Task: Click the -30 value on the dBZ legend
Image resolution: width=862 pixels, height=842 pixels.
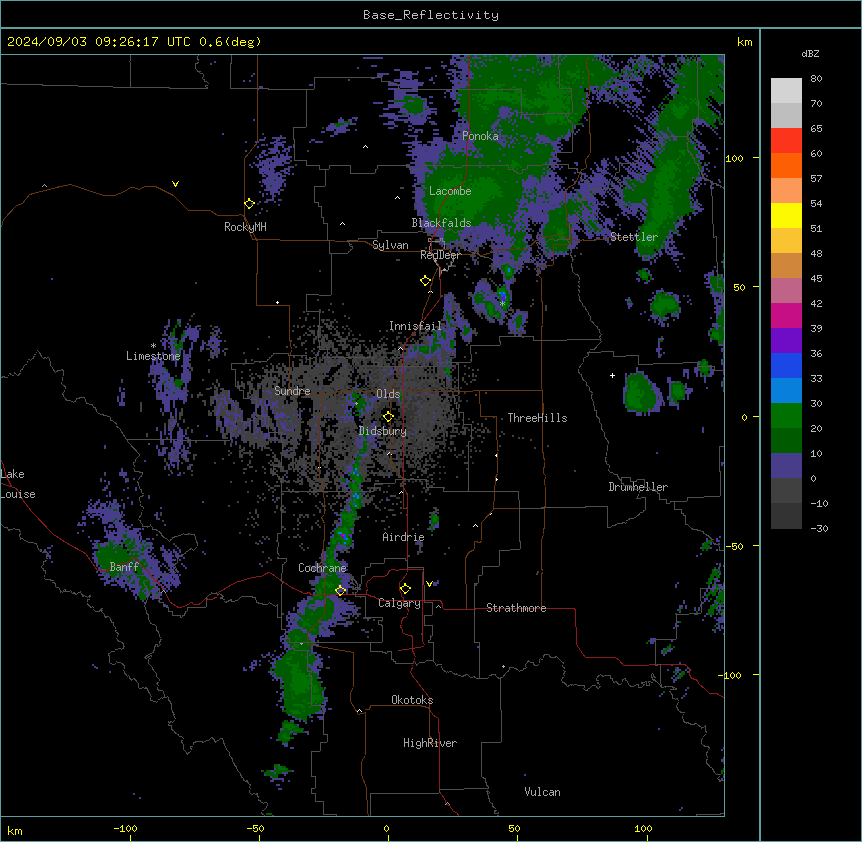Action: coord(819,528)
